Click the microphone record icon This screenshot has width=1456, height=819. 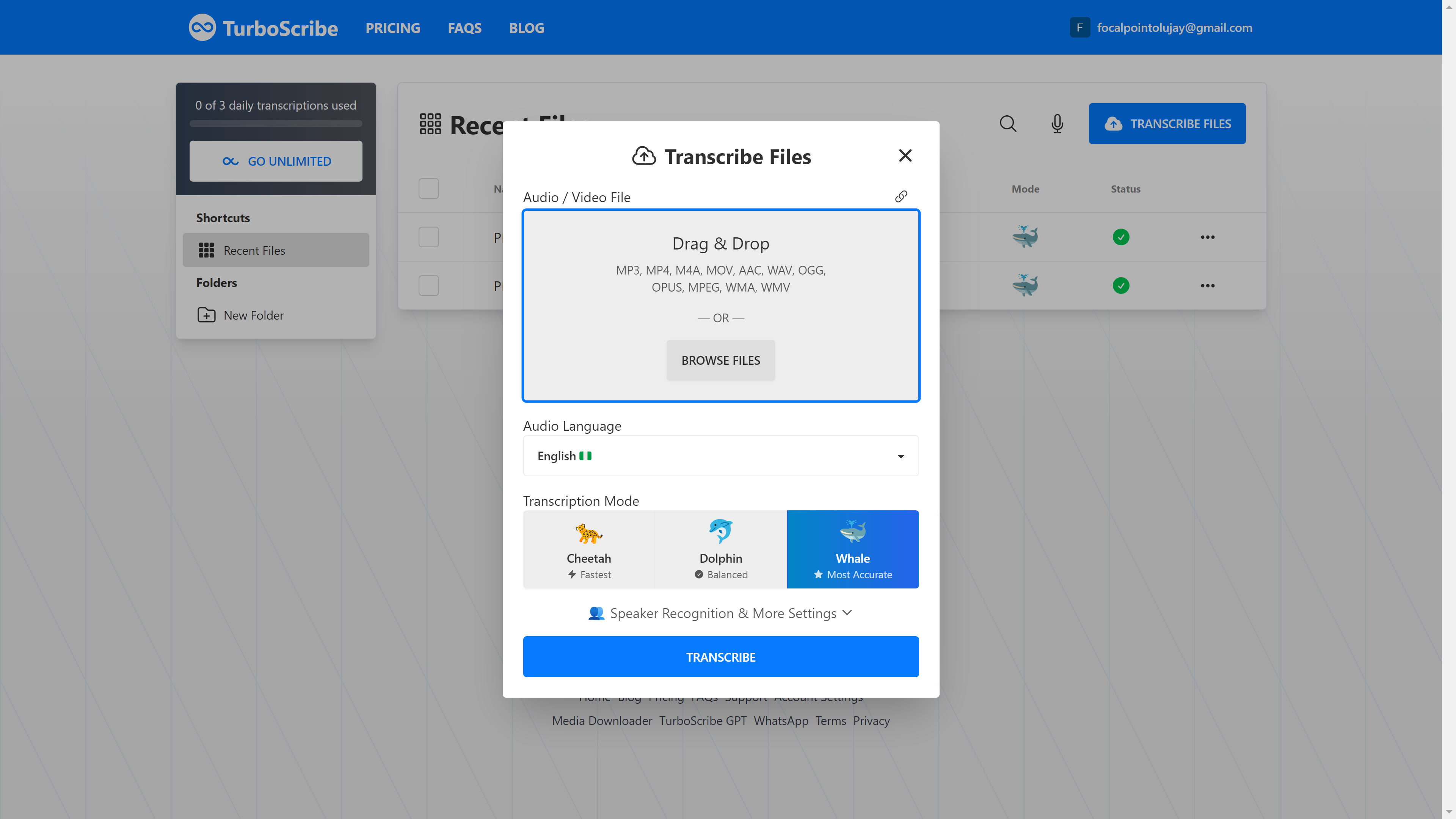[x=1057, y=123]
